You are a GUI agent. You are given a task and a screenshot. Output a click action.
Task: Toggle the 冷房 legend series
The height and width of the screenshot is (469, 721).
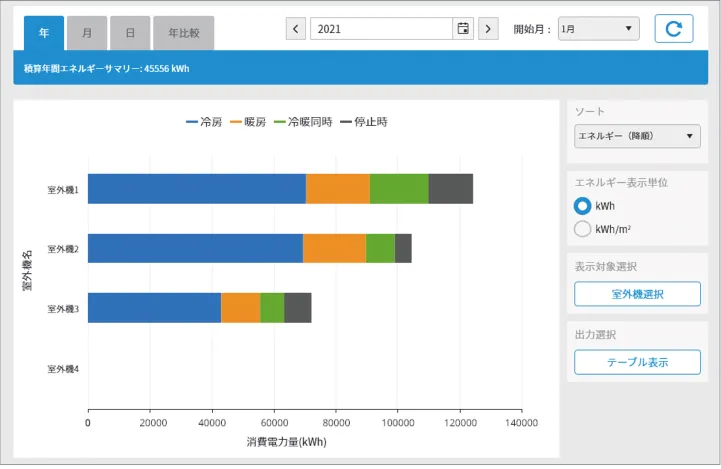tap(204, 122)
